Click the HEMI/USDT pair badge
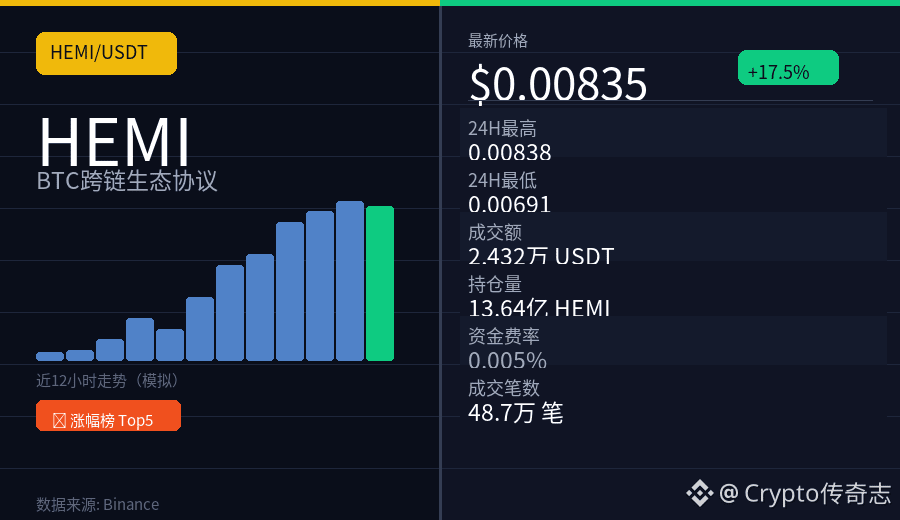This screenshot has width=900, height=520. pos(106,53)
